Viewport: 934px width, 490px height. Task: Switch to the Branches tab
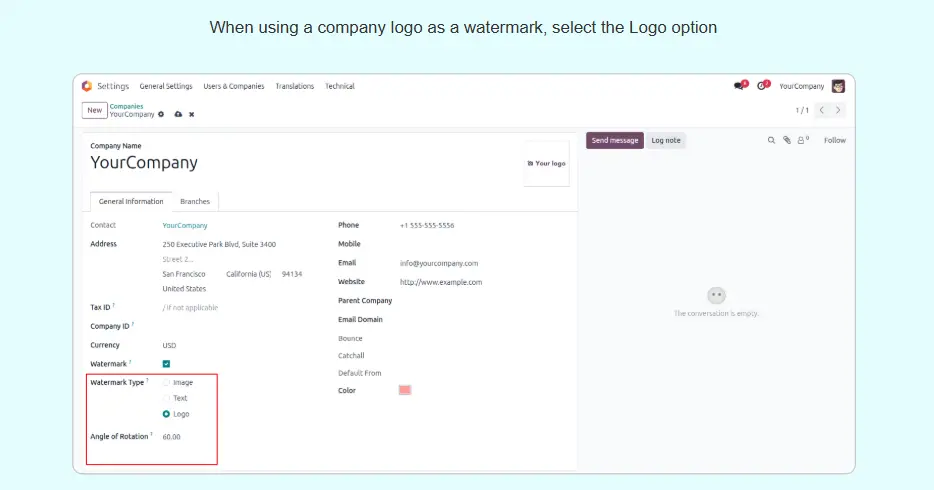pyautogui.click(x=195, y=201)
